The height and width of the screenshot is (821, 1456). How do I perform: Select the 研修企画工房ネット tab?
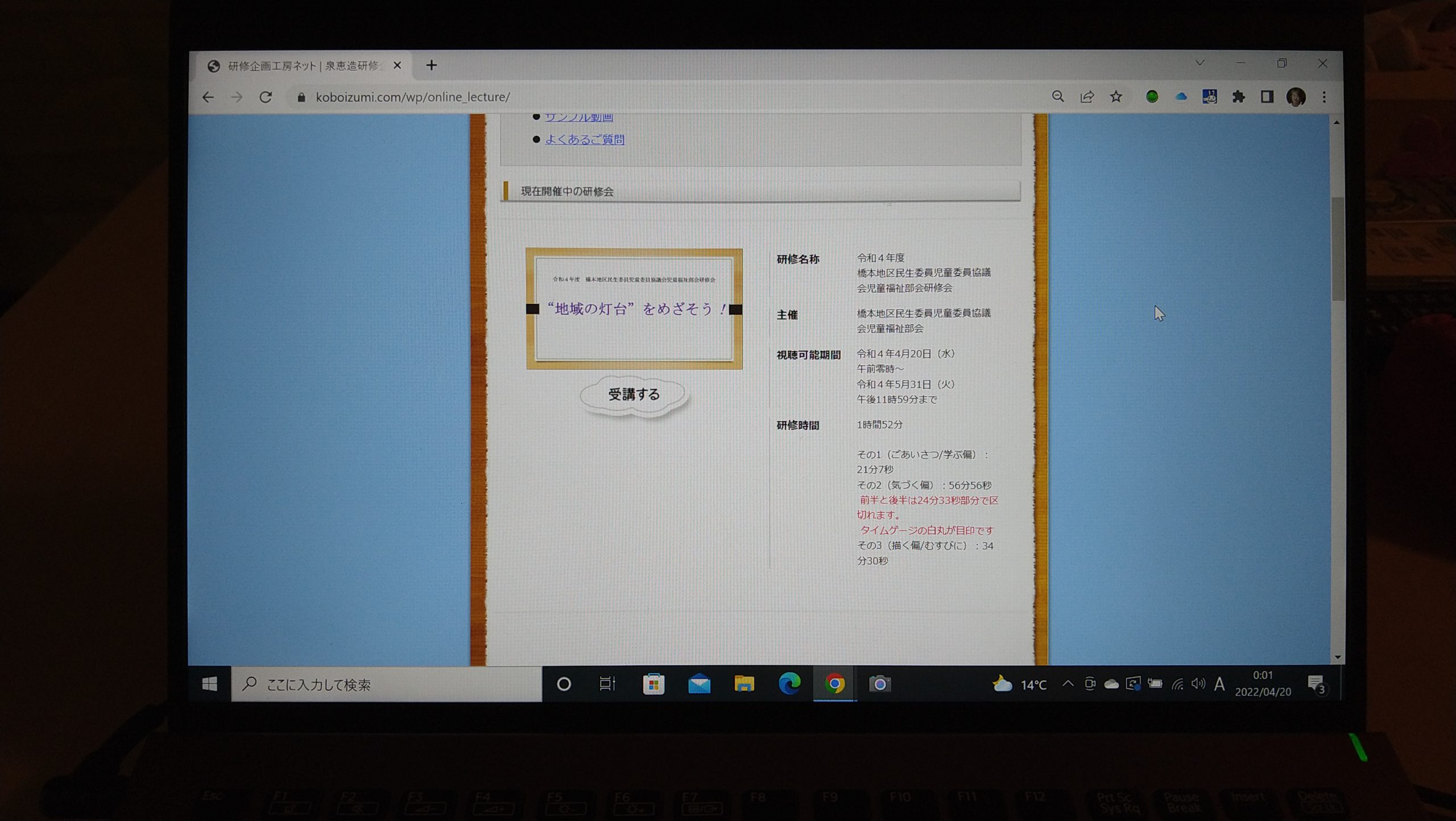(x=305, y=65)
